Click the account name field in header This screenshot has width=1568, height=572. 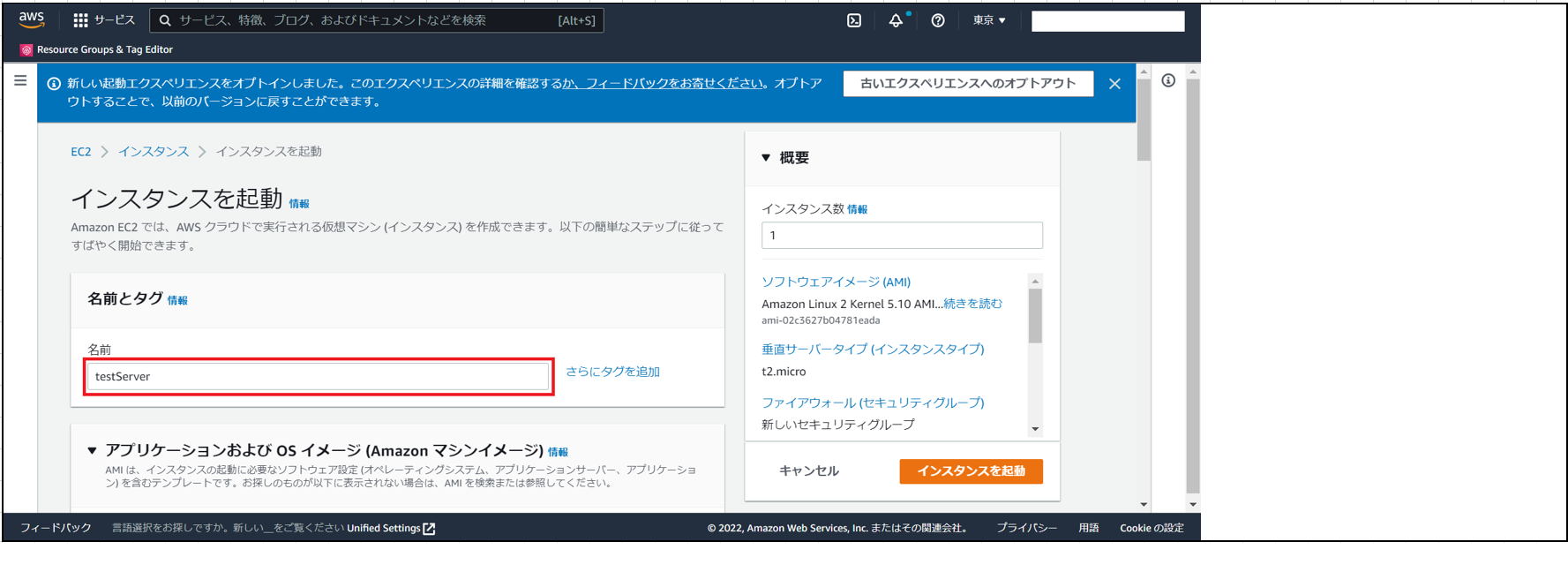point(1108,21)
